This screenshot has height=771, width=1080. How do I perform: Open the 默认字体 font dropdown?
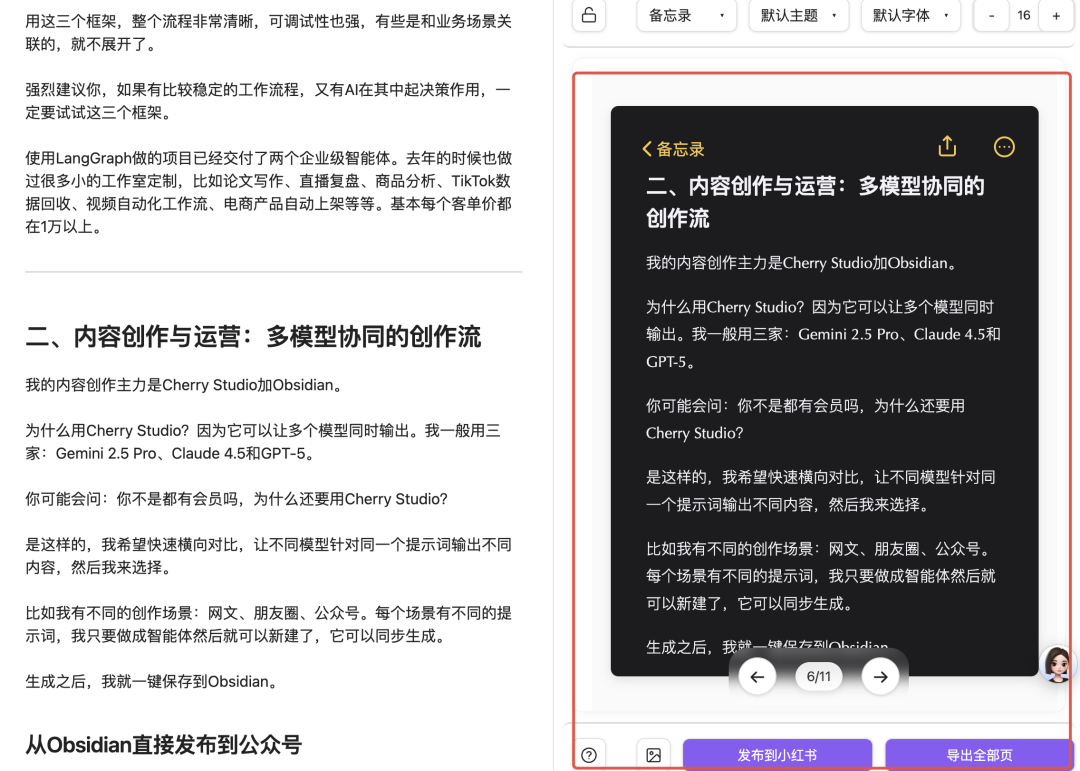[910, 15]
